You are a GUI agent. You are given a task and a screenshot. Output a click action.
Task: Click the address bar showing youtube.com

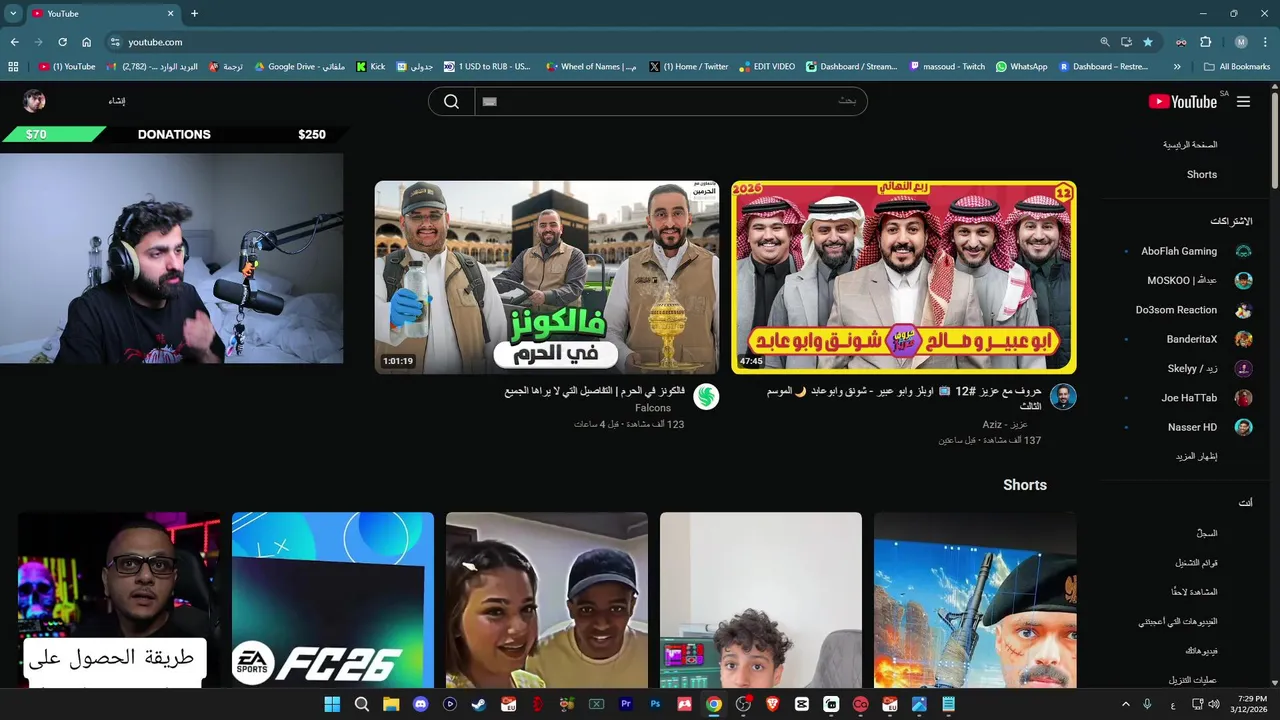(x=600, y=42)
